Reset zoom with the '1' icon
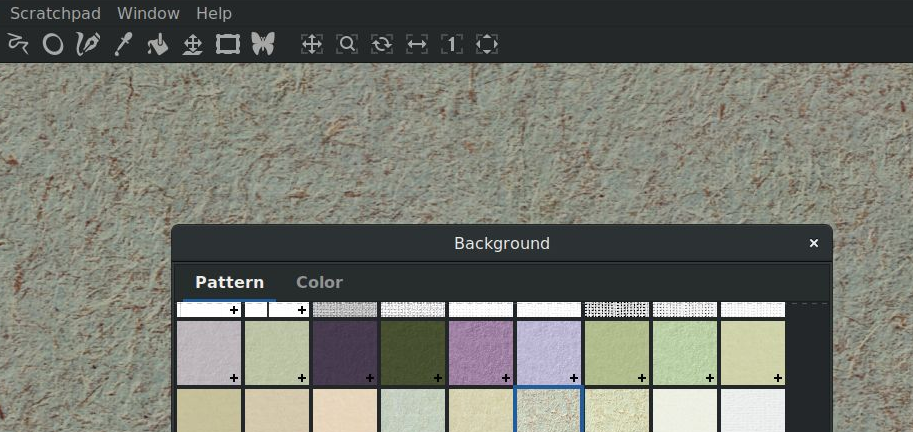The image size is (913, 432). tap(452, 44)
